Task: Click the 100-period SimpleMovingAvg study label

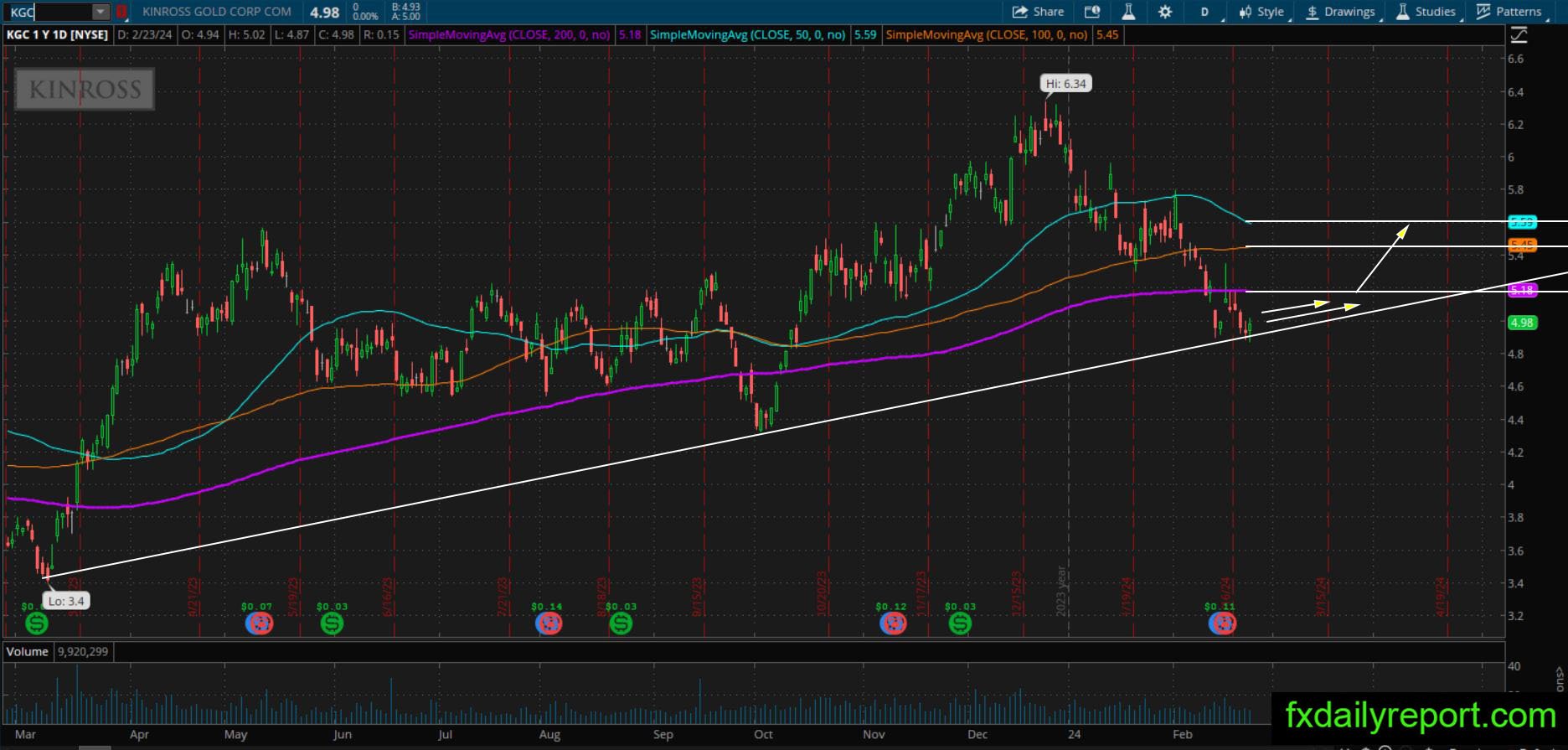Action: [987, 35]
